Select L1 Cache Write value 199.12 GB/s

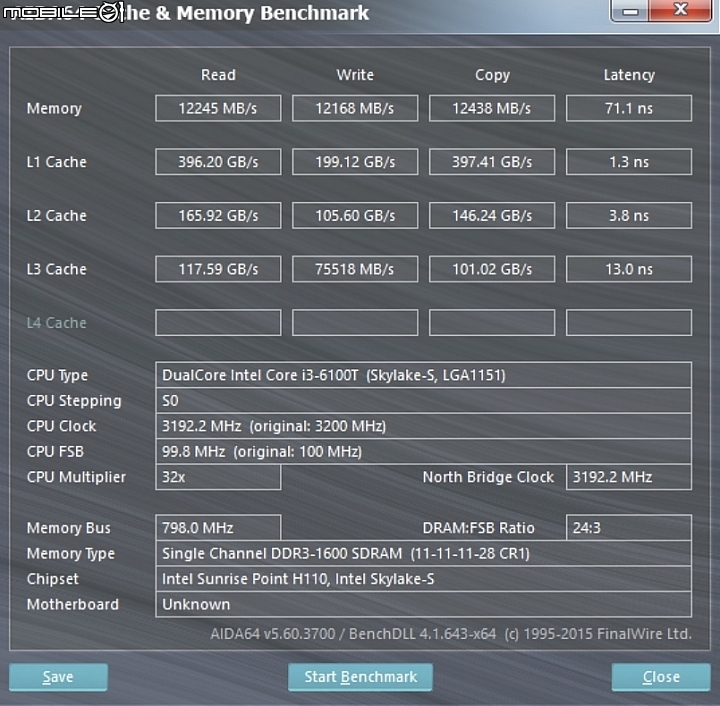pos(355,162)
